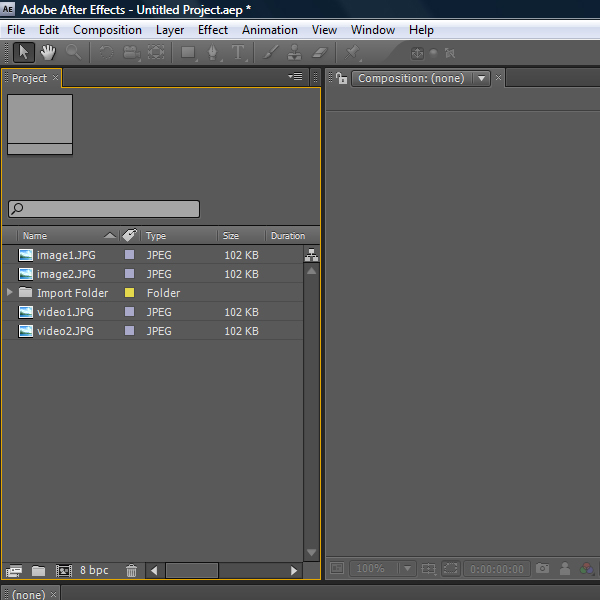Open the Composition (none) dropdown
This screenshot has height=600, width=600.
[421, 78]
